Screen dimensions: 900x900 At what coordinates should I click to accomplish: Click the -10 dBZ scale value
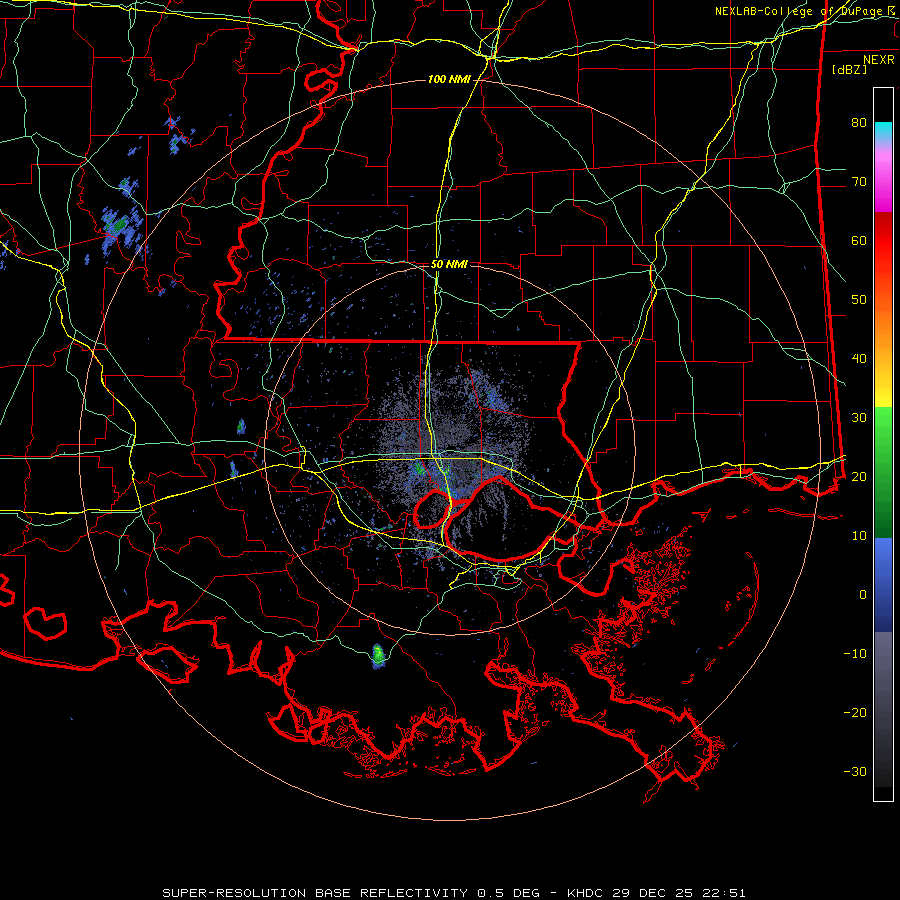855,654
